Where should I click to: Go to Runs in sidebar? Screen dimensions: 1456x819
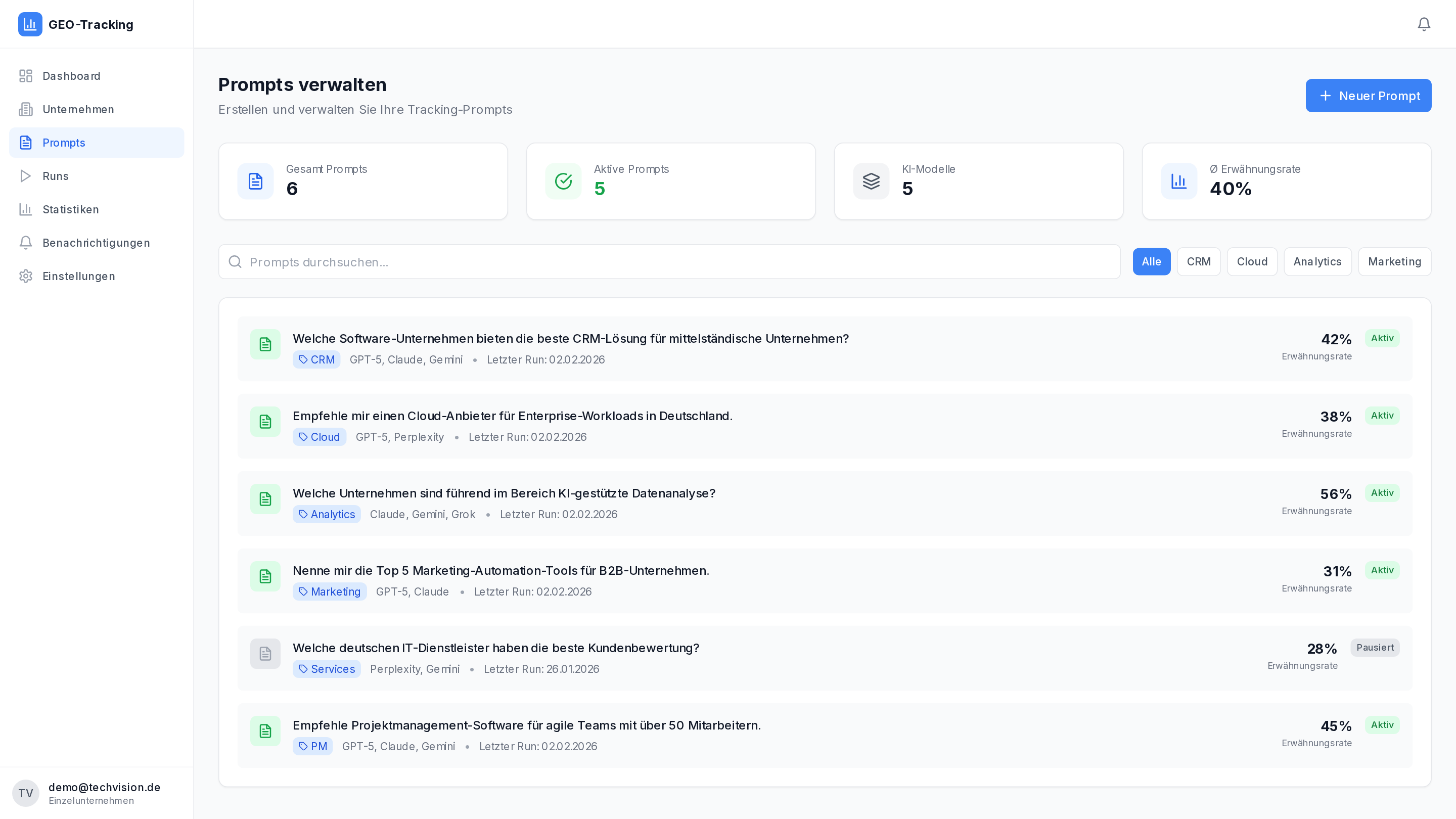(56, 176)
